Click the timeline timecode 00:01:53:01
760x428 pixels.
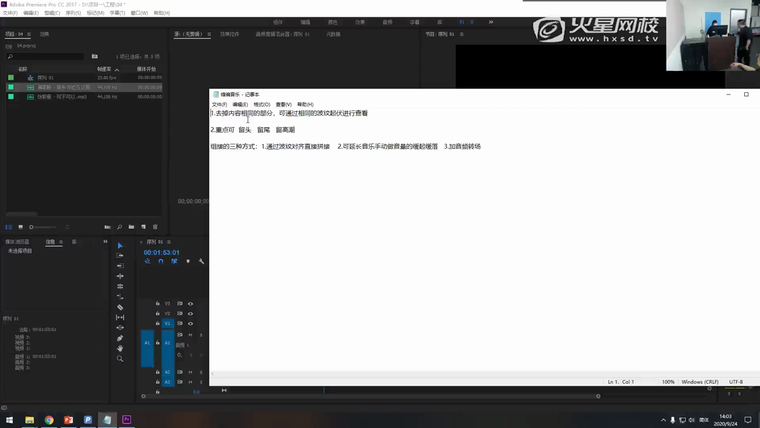161,252
